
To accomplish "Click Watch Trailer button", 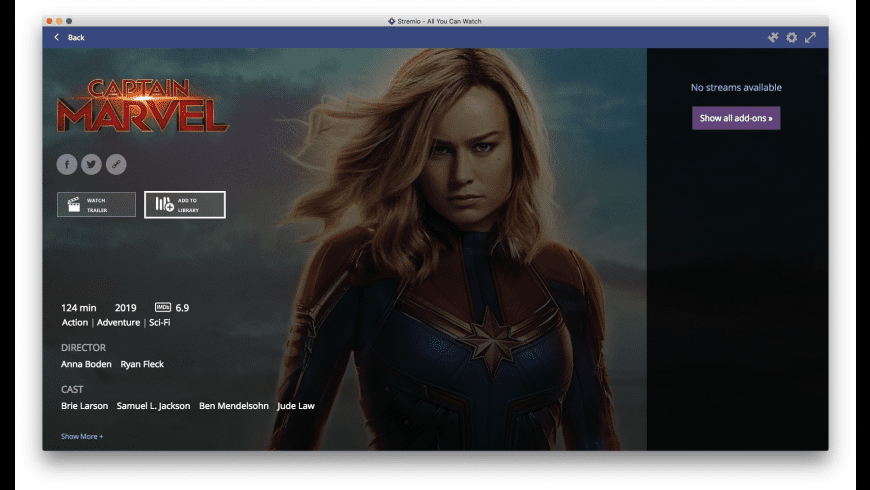I will (x=97, y=205).
